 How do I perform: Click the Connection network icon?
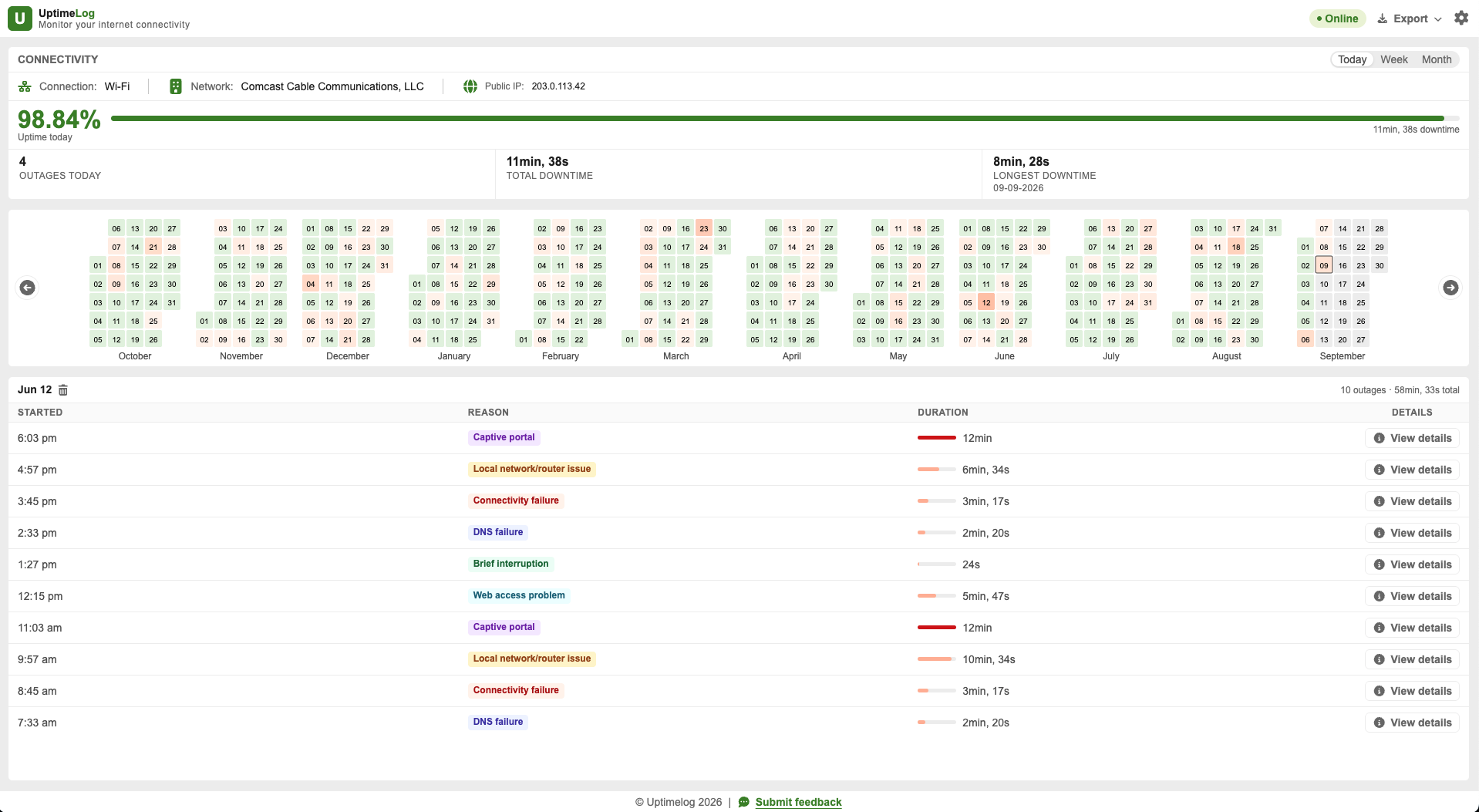click(25, 86)
